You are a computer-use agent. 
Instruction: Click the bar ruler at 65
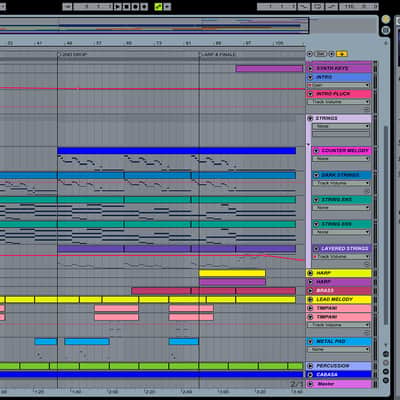pyautogui.click(x=129, y=43)
